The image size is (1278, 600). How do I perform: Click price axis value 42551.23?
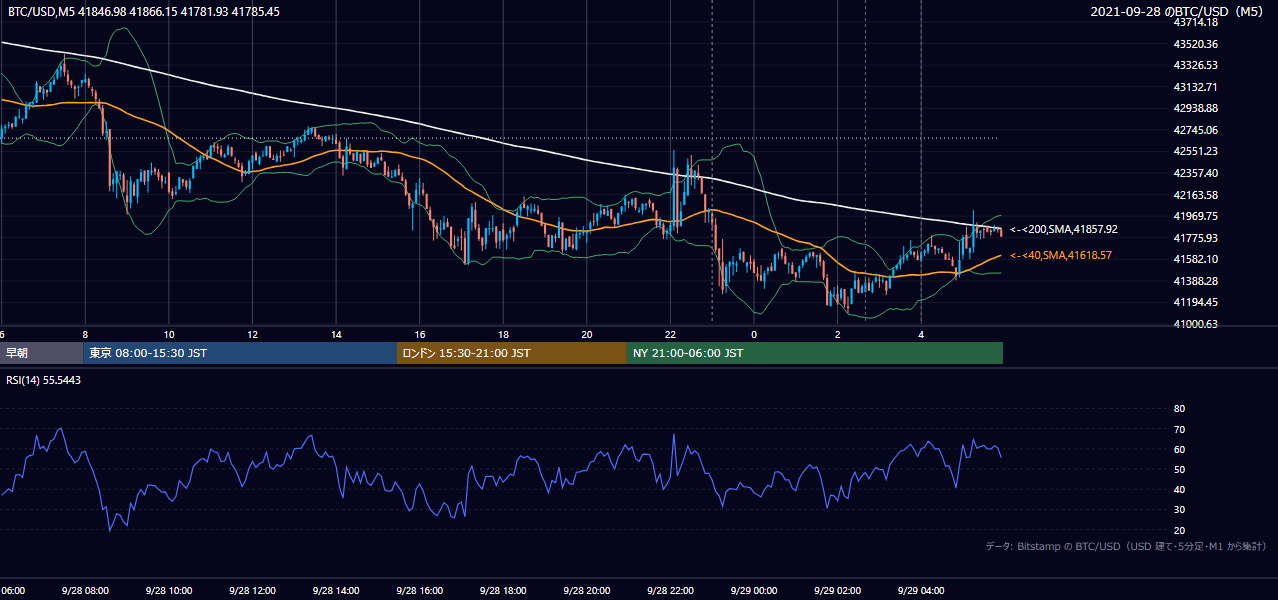click(x=1195, y=151)
